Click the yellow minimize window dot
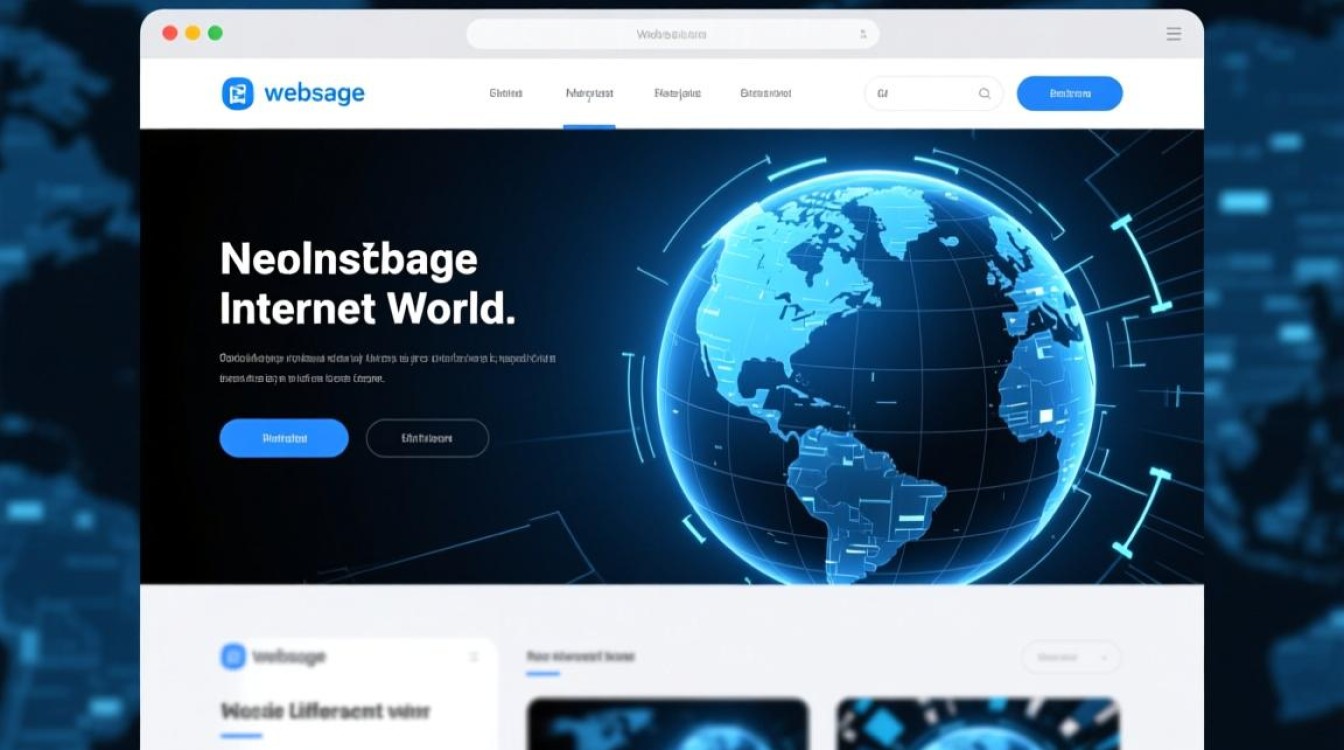The image size is (1344, 750). tap(192, 33)
